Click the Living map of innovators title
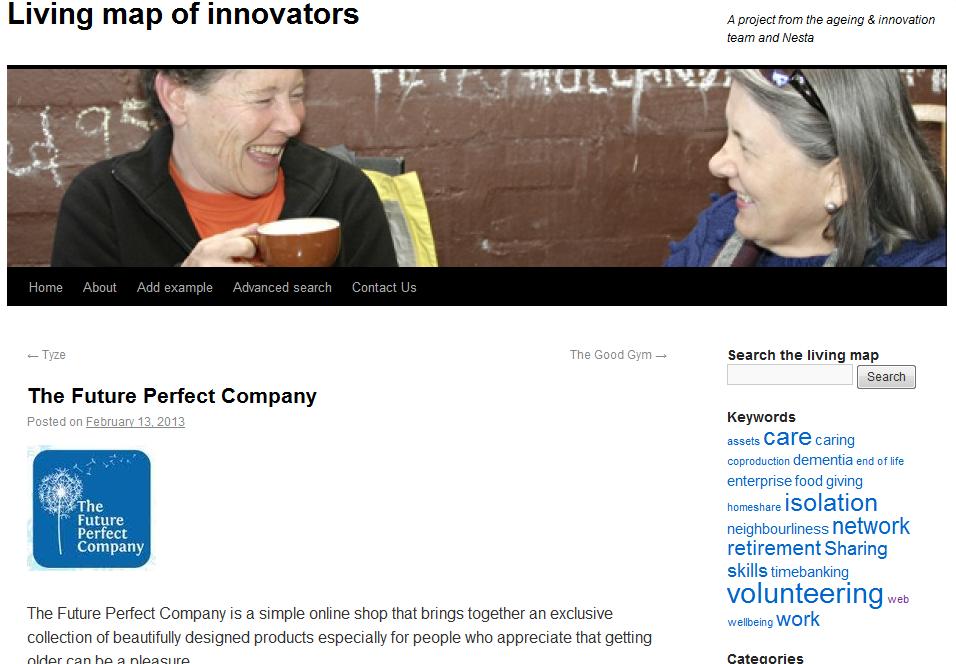The width and height of the screenshot is (956, 664). (x=183, y=14)
